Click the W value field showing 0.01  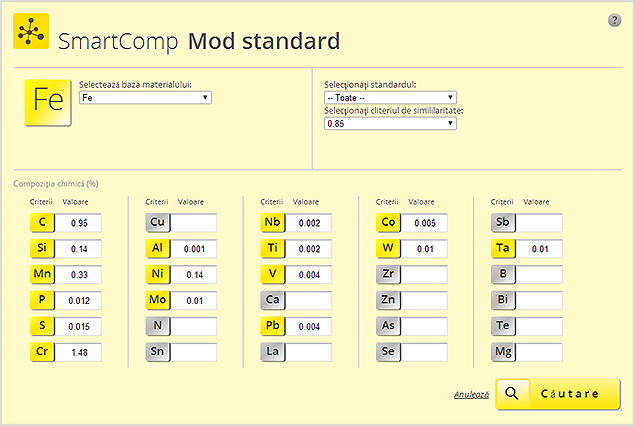(x=424, y=249)
